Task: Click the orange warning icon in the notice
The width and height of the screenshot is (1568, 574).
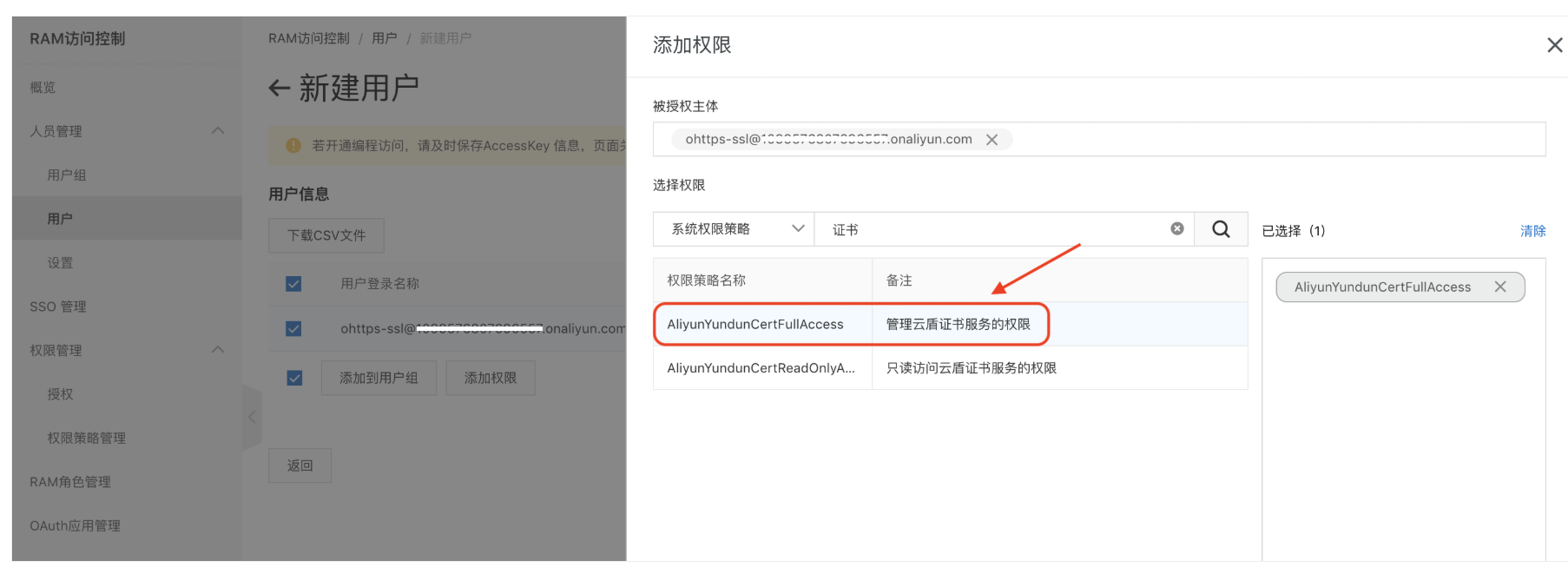Action: tap(293, 146)
